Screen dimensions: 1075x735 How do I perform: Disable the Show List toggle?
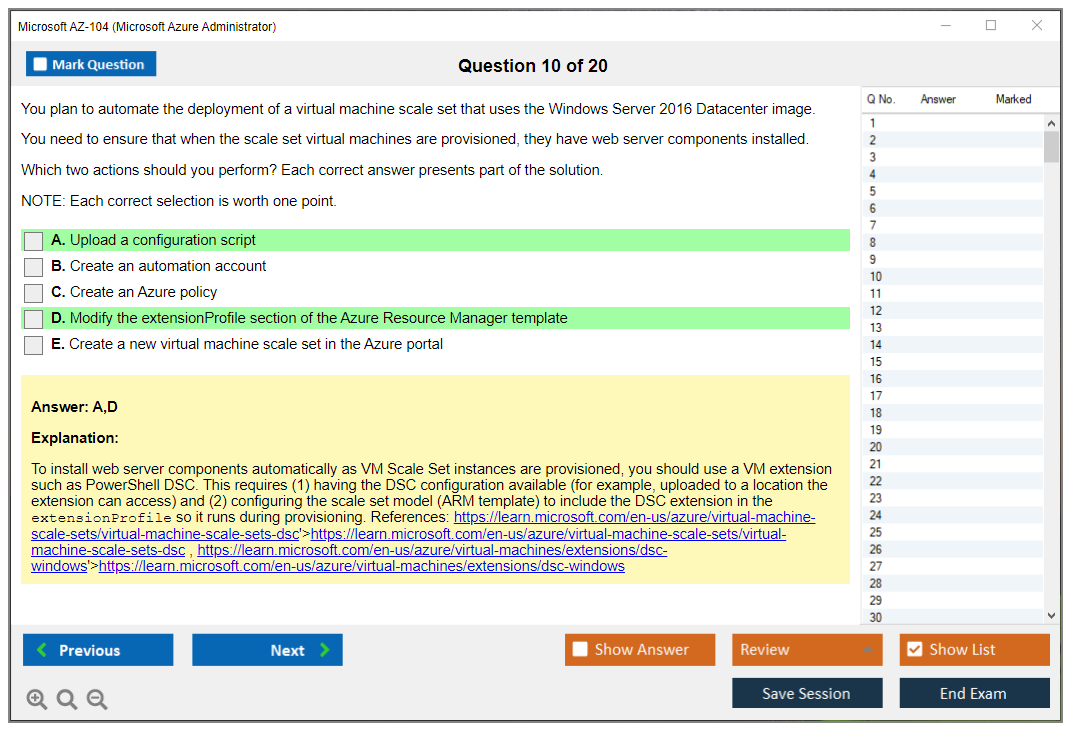914,649
